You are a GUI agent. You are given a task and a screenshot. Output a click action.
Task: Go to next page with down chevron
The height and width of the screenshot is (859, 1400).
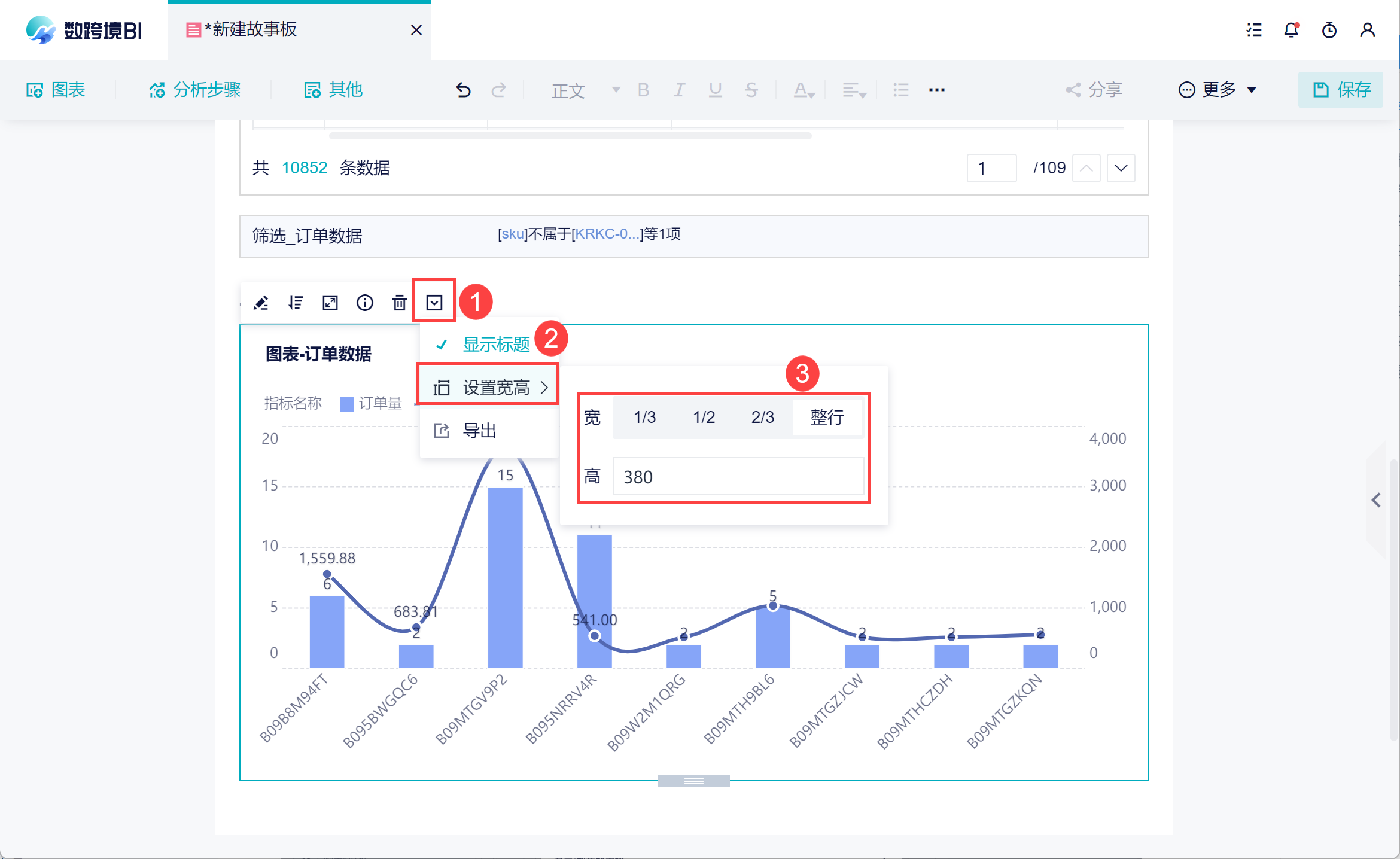pos(1121,168)
